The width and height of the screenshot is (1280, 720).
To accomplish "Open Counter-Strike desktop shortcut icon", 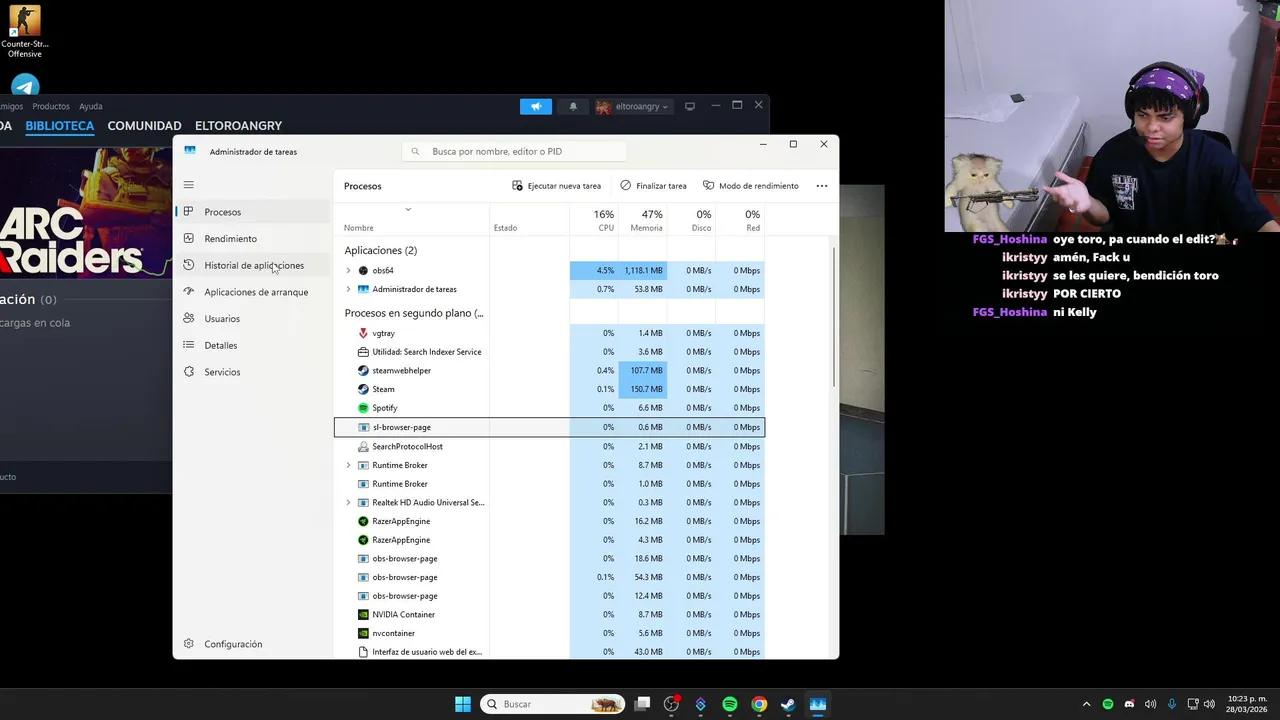I will (25, 31).
